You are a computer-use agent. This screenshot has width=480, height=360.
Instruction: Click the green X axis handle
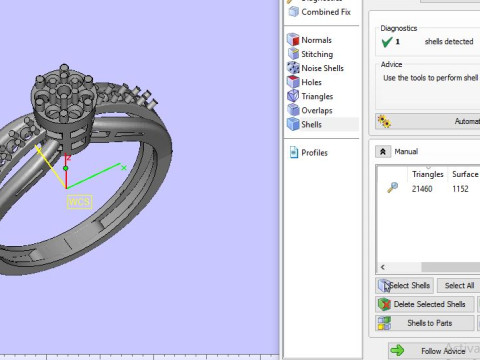click(x=124, y=168)
